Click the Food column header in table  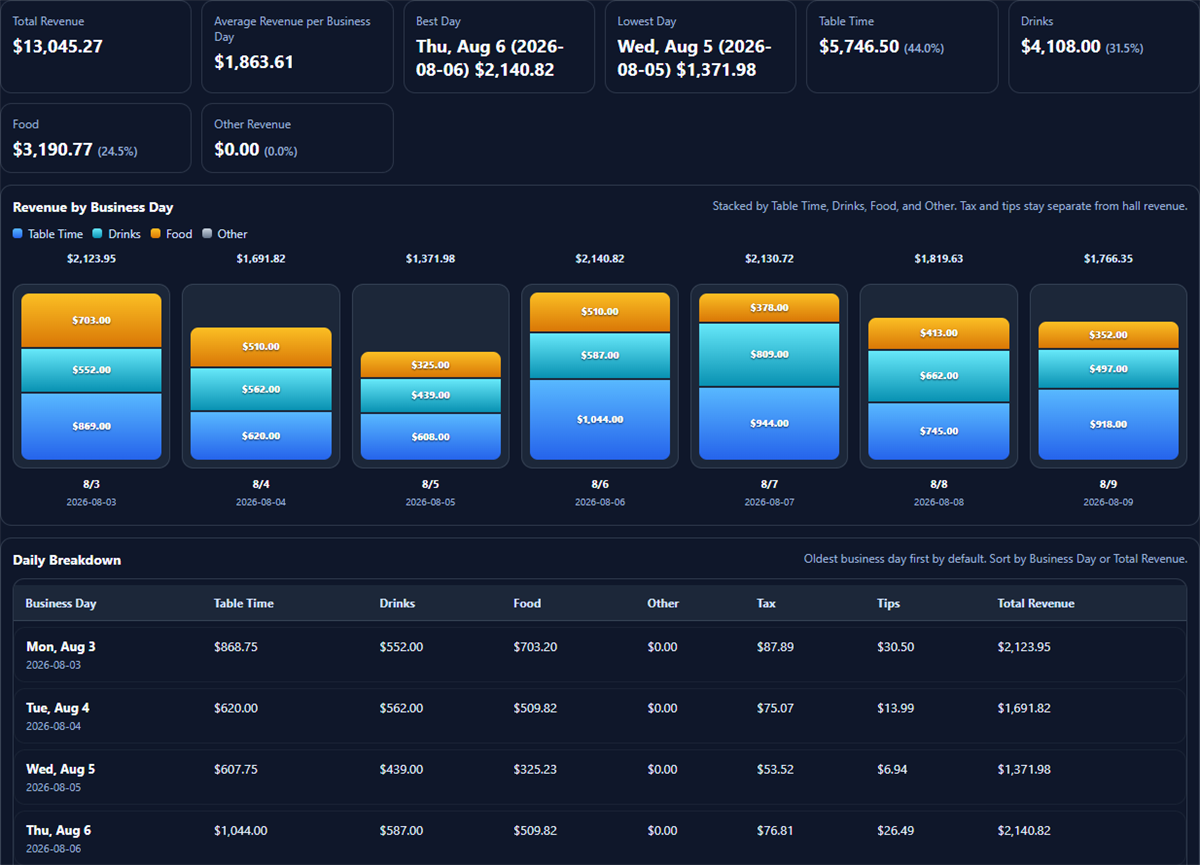point(527,603)
